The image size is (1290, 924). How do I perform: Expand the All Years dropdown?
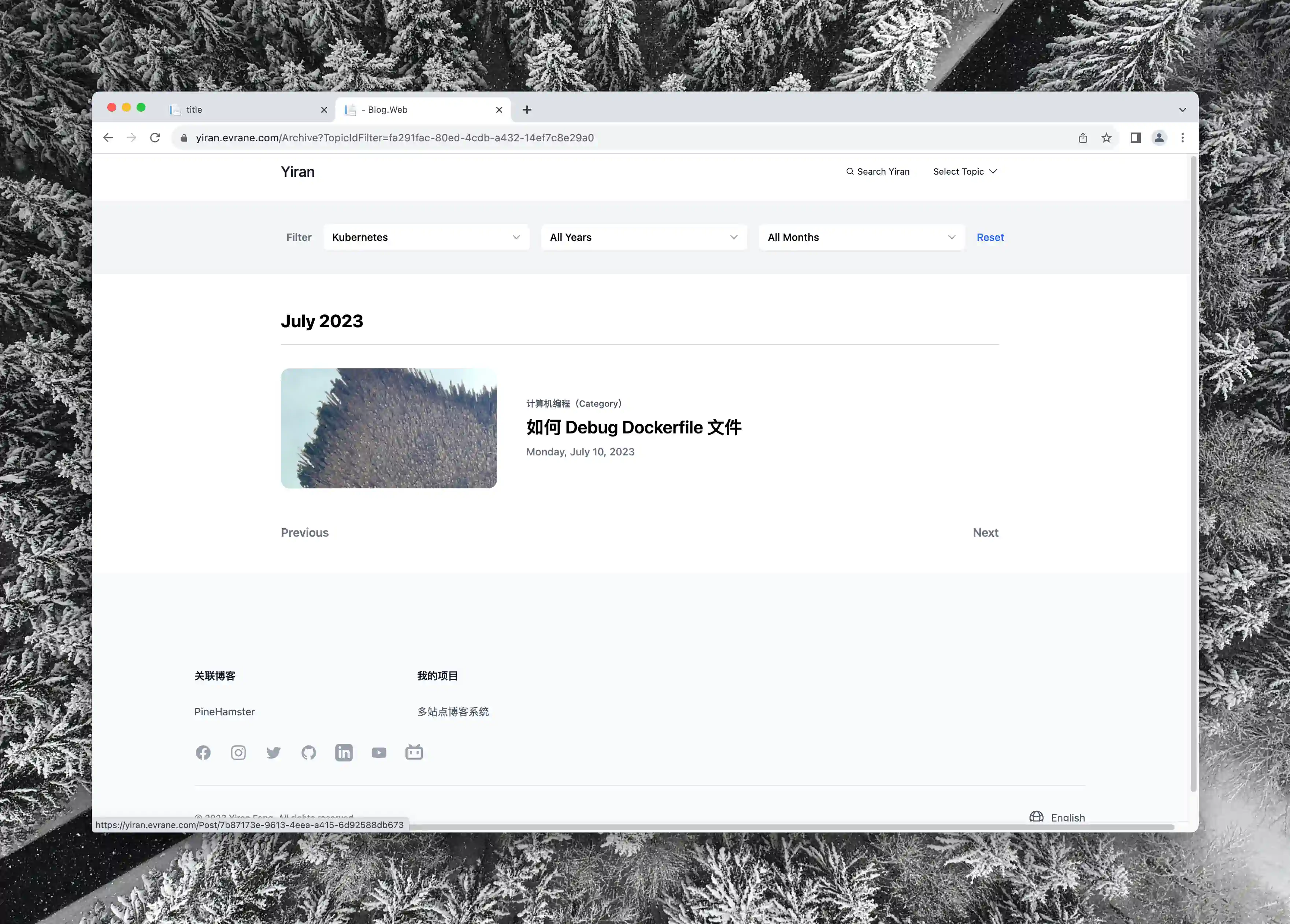643,237
